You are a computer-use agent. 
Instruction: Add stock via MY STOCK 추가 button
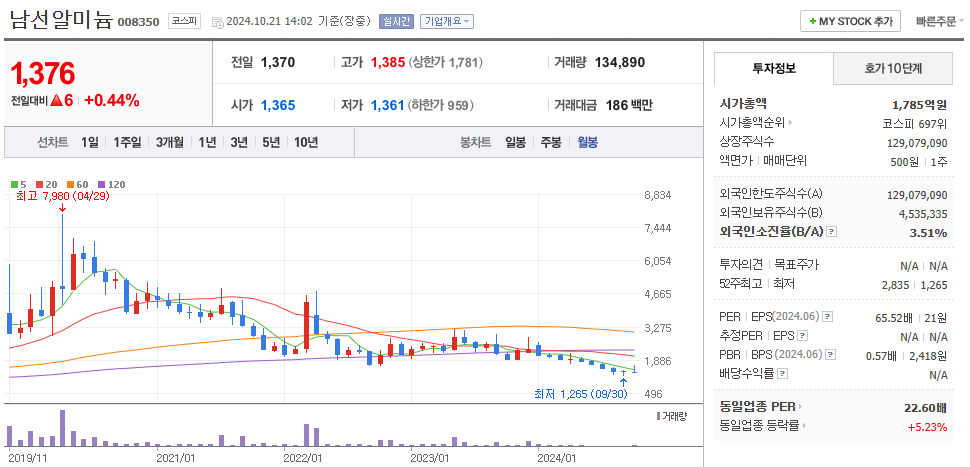(x=850, y=22)
